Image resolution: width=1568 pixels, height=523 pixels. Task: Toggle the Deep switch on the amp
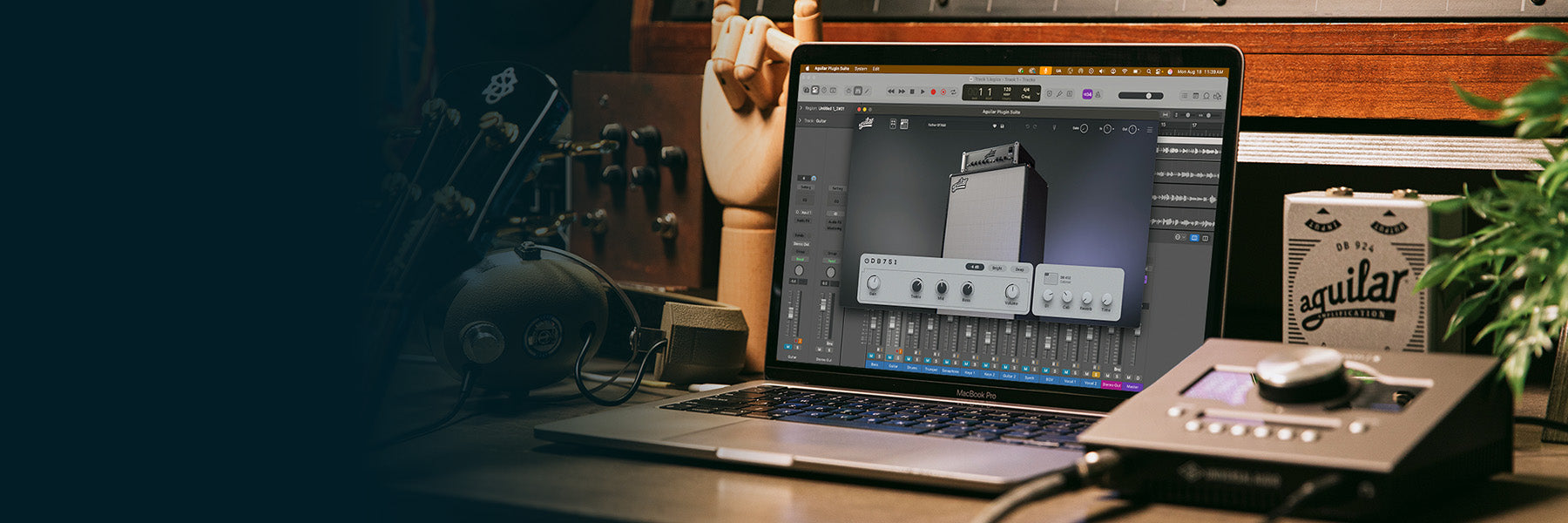(x=1018, y=269)
